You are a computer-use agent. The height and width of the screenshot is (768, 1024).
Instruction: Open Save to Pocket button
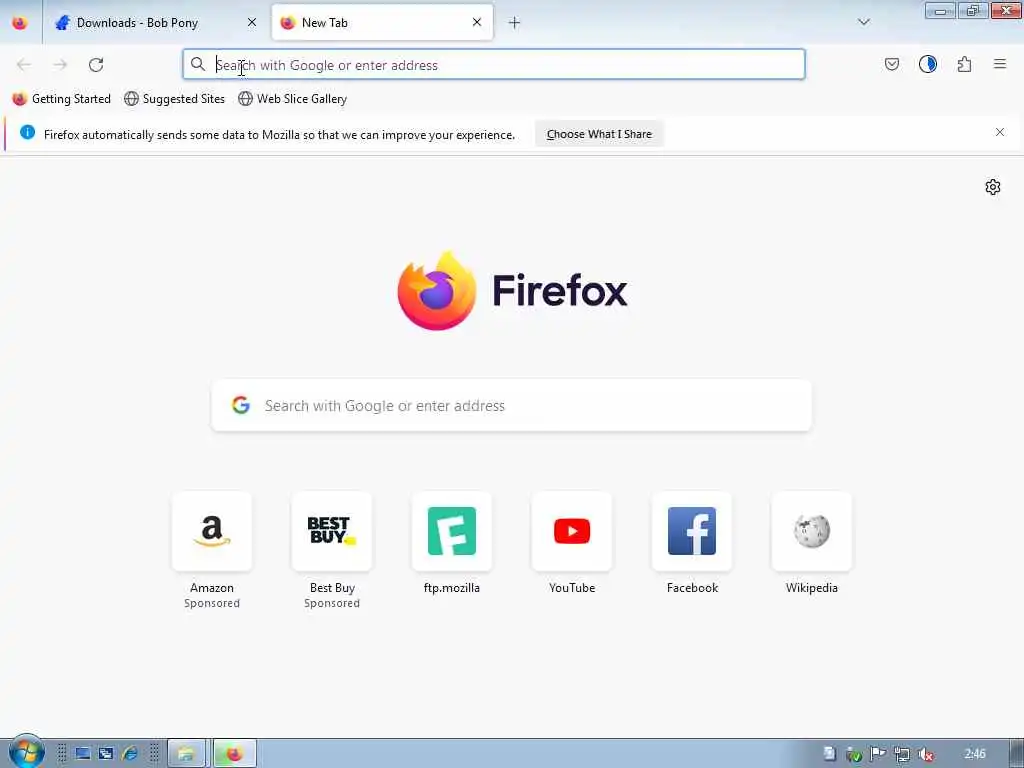point(891,64)
